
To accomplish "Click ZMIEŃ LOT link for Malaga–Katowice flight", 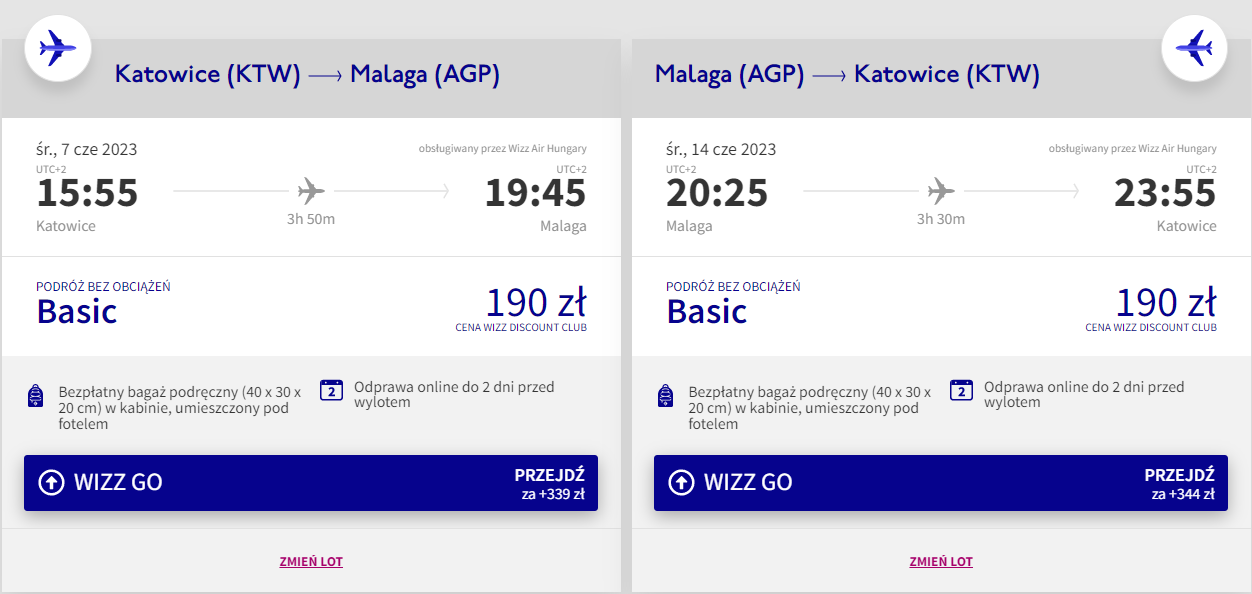I will pyautogui.click(x=941, y=562).
